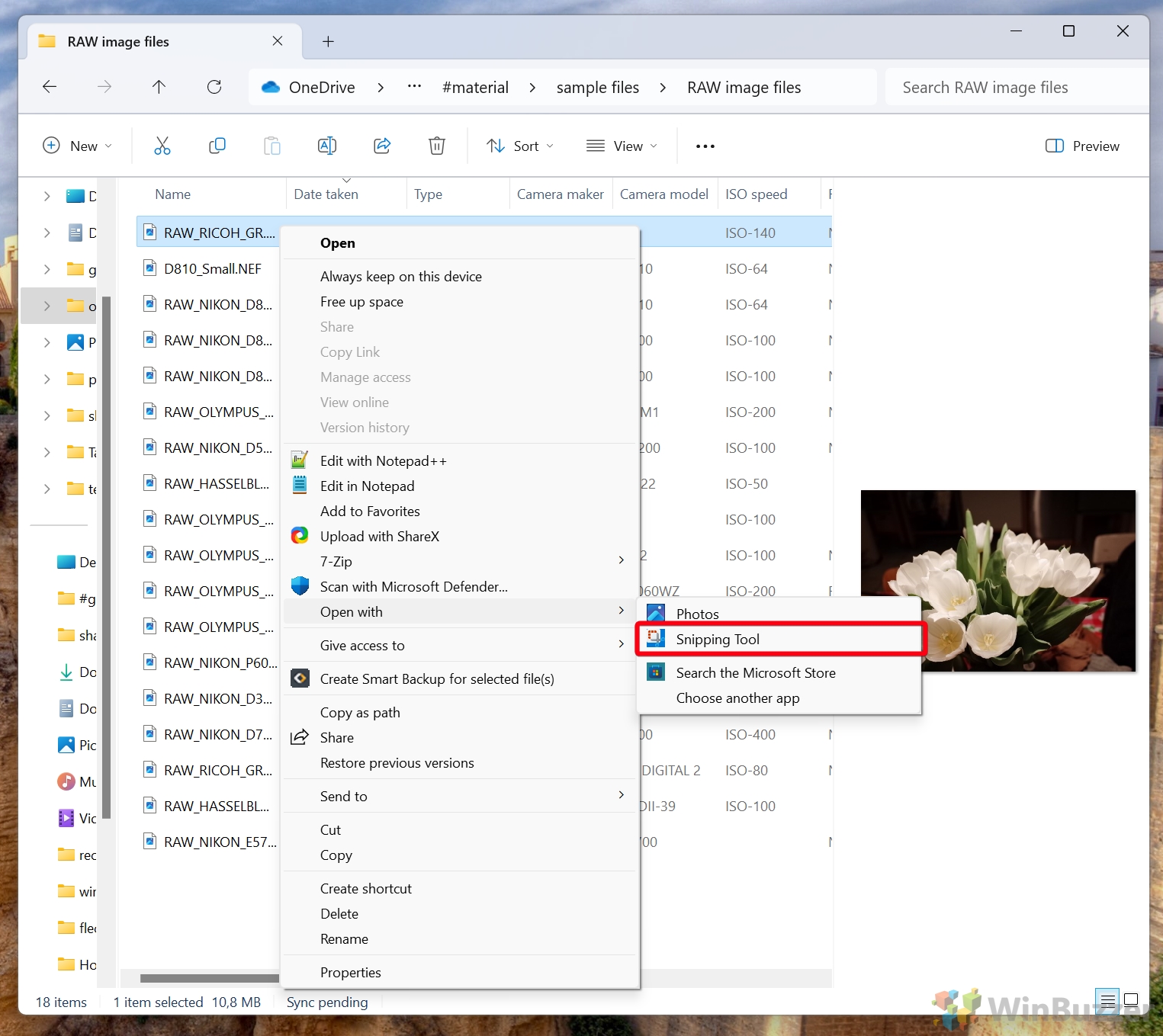This screenshot has height=1036, width=1163.
Task: Click the Cut scissors icon in toolbar
Action: pyautogui.click(x=162, y=146)
